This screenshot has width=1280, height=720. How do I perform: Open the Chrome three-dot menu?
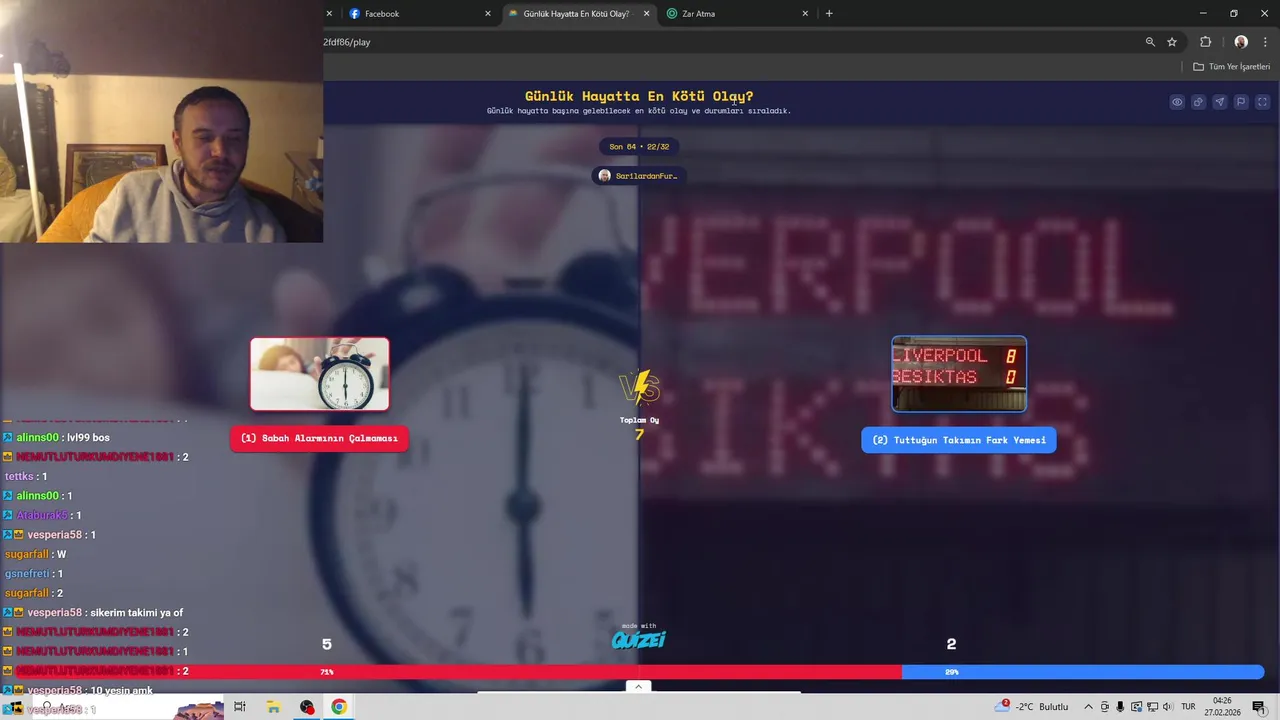[x=1265, y=42]
